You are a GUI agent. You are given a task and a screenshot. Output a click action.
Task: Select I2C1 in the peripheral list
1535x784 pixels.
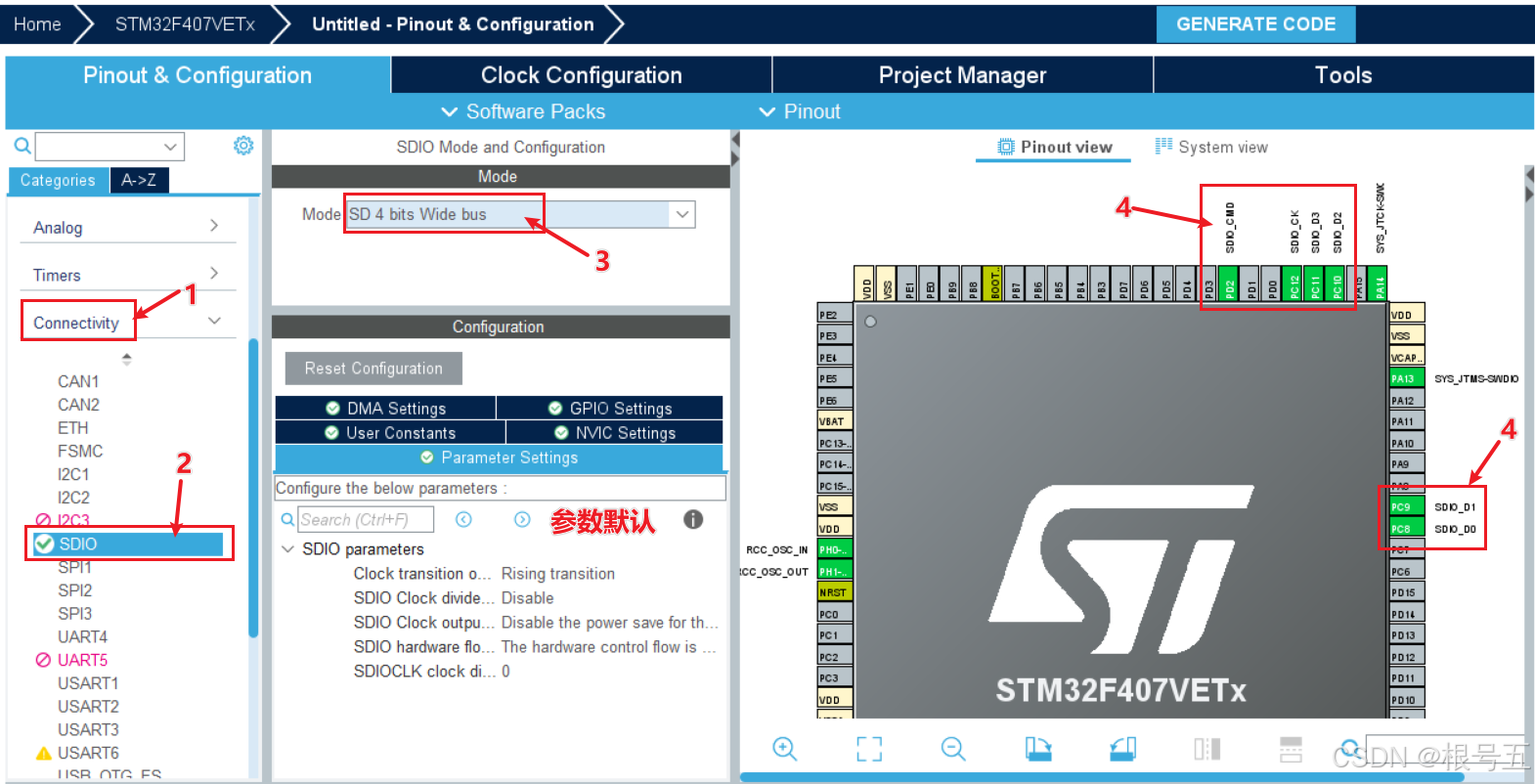(x=73, y=474)
